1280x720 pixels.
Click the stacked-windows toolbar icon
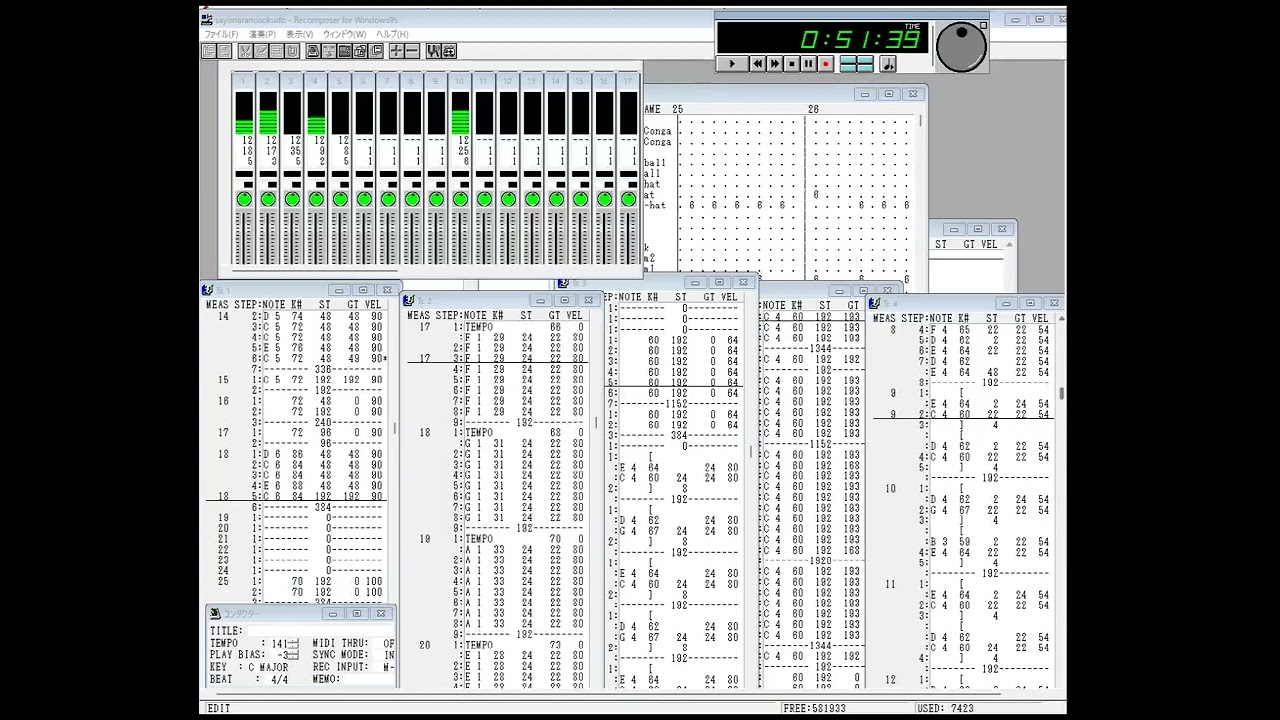click(x=376, y=51)
